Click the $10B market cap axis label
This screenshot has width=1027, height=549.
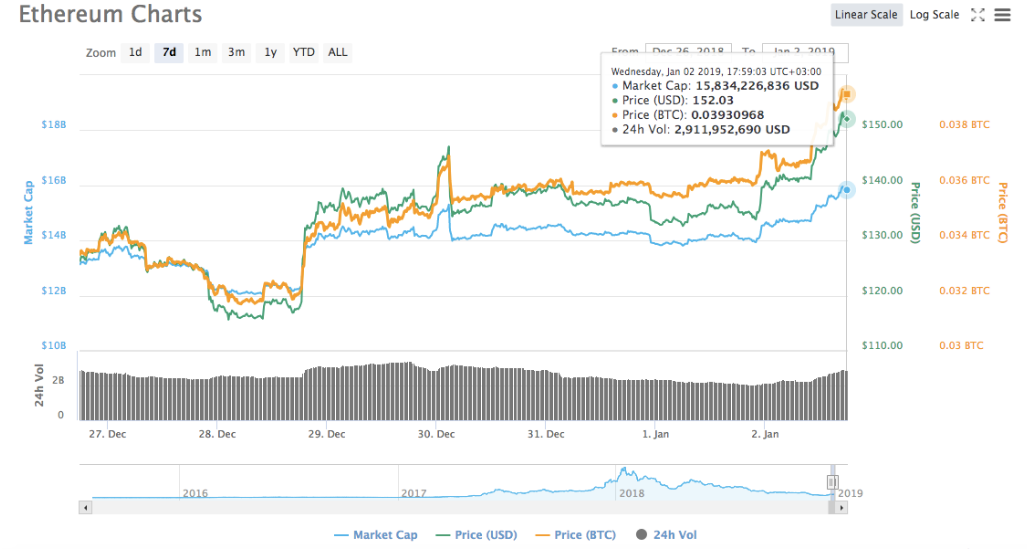point(54,345)
